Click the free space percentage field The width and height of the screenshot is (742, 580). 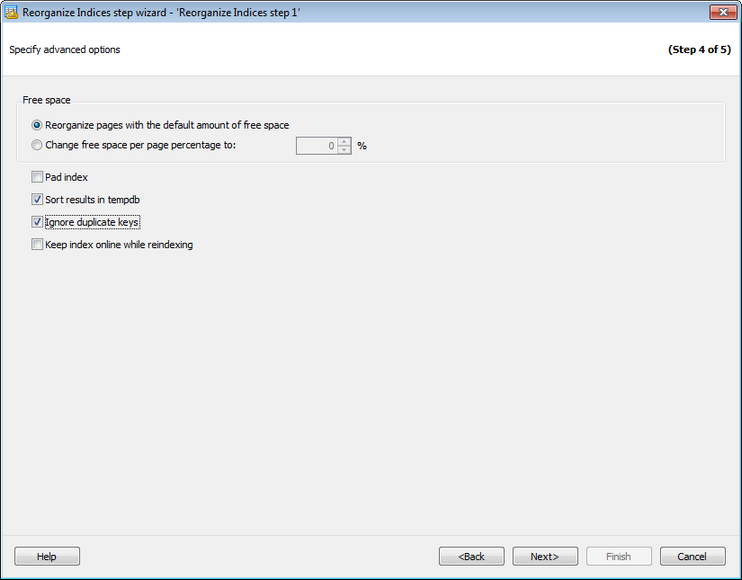tap(317, 145)
